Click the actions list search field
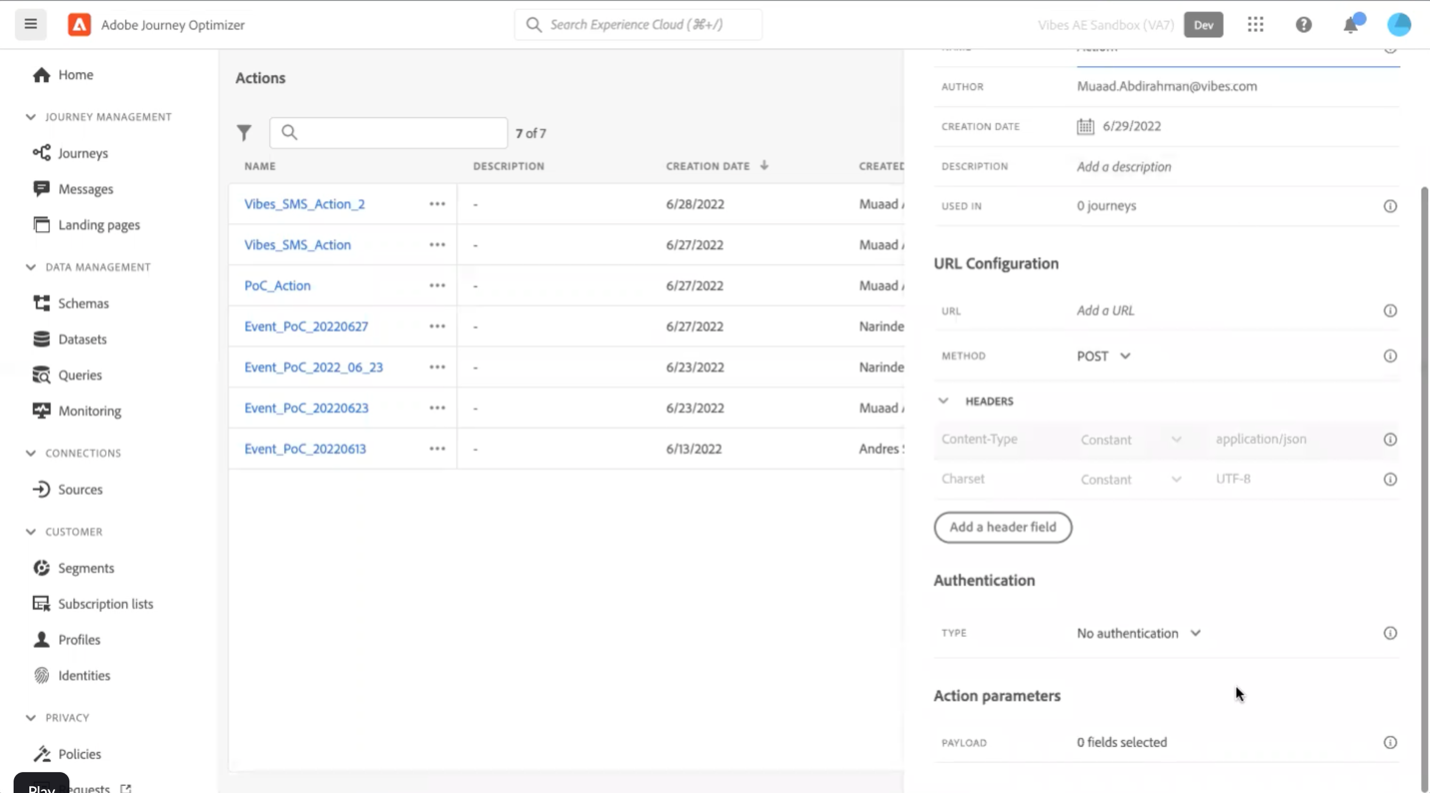 point(388,132)
